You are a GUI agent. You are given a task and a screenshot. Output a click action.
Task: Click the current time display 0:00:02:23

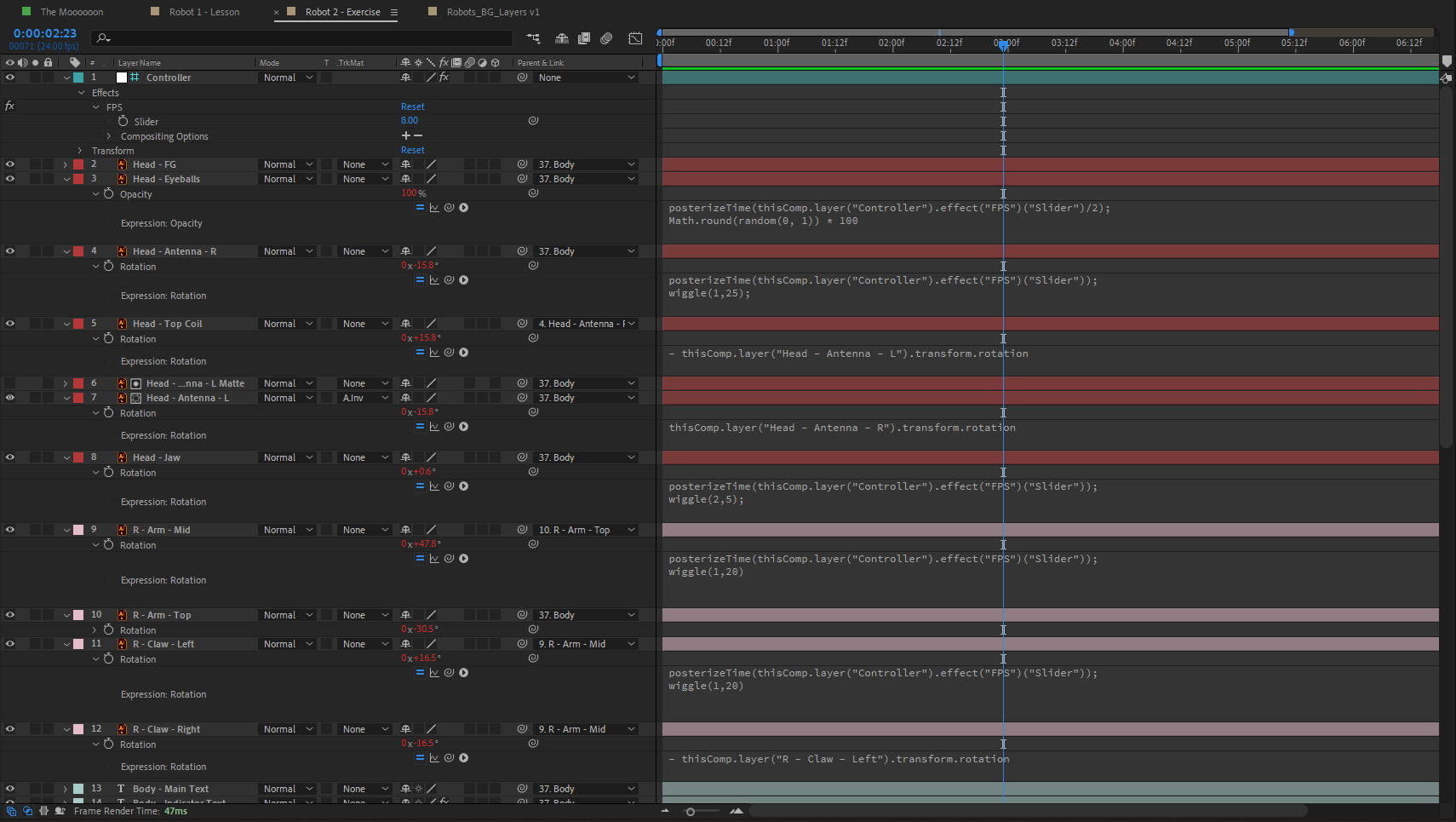click(x=45, y=33)
